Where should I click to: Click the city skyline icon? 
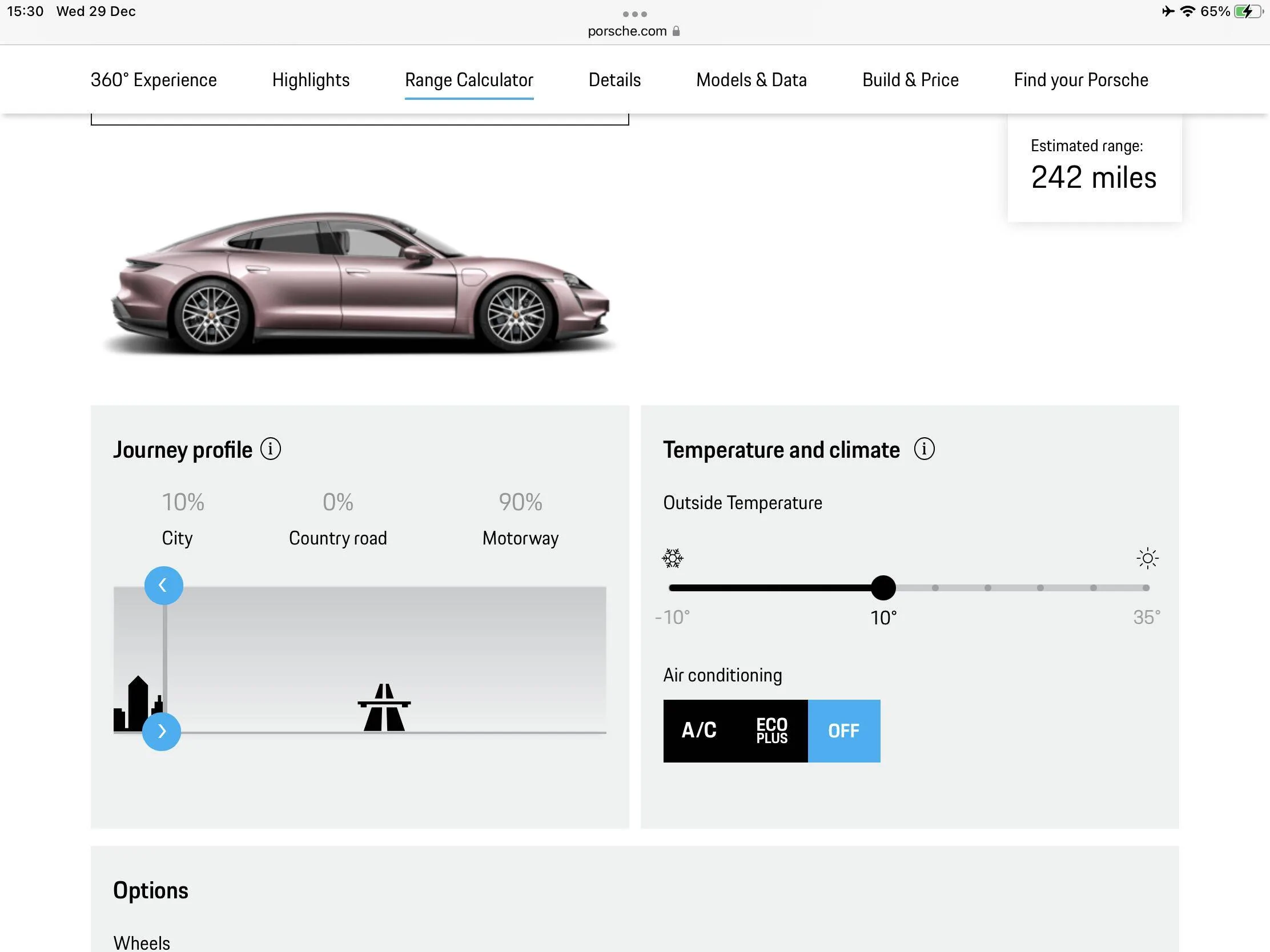(138, 704)
